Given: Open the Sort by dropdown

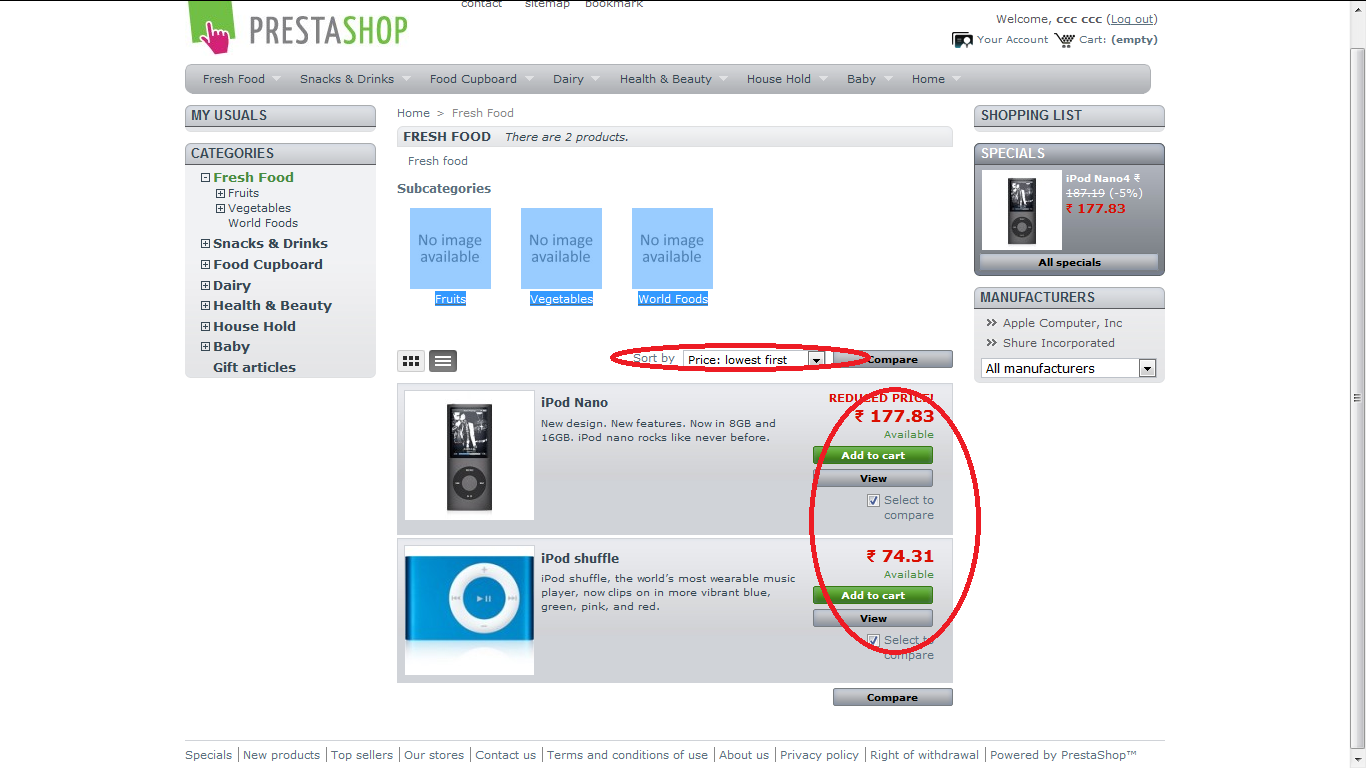Looking at the screenshot, I should (x=754, y=360).
